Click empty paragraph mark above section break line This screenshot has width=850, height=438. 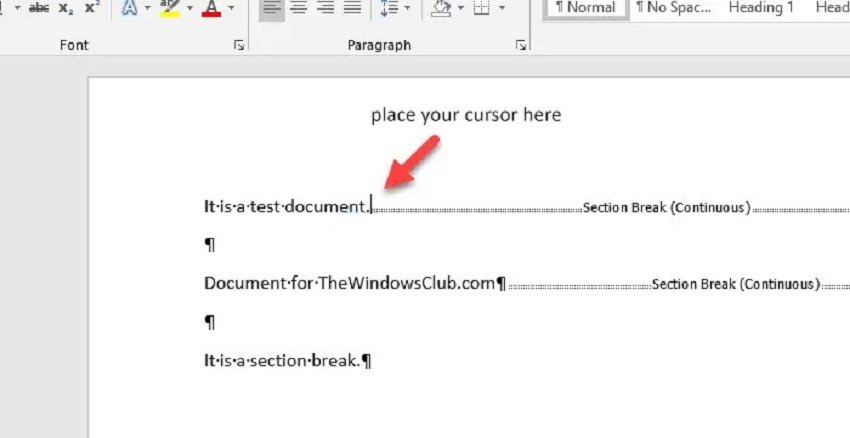(210, 323)
